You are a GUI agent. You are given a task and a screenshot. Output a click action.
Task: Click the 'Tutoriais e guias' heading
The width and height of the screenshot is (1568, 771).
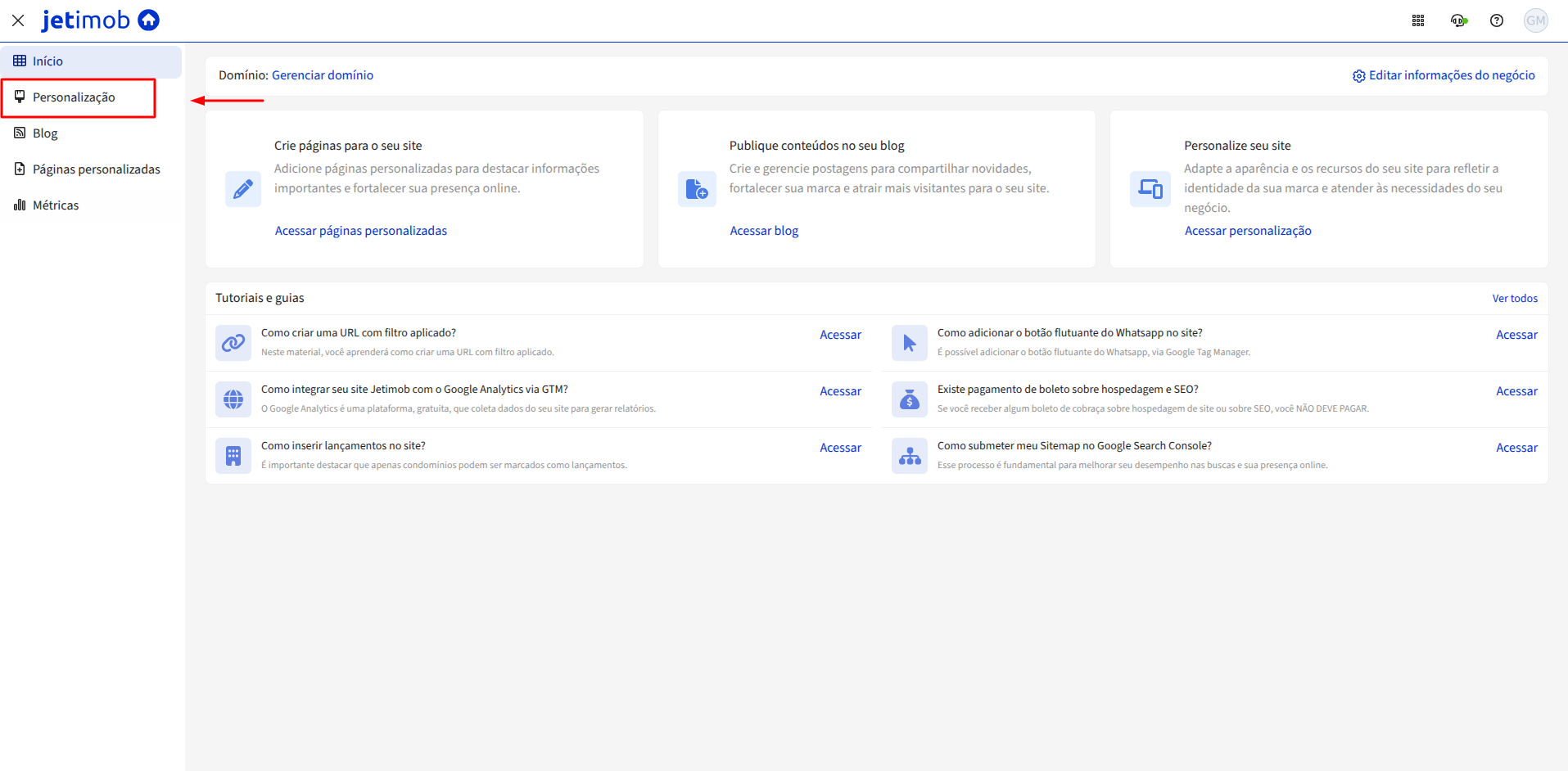click(x=260, y=298)
